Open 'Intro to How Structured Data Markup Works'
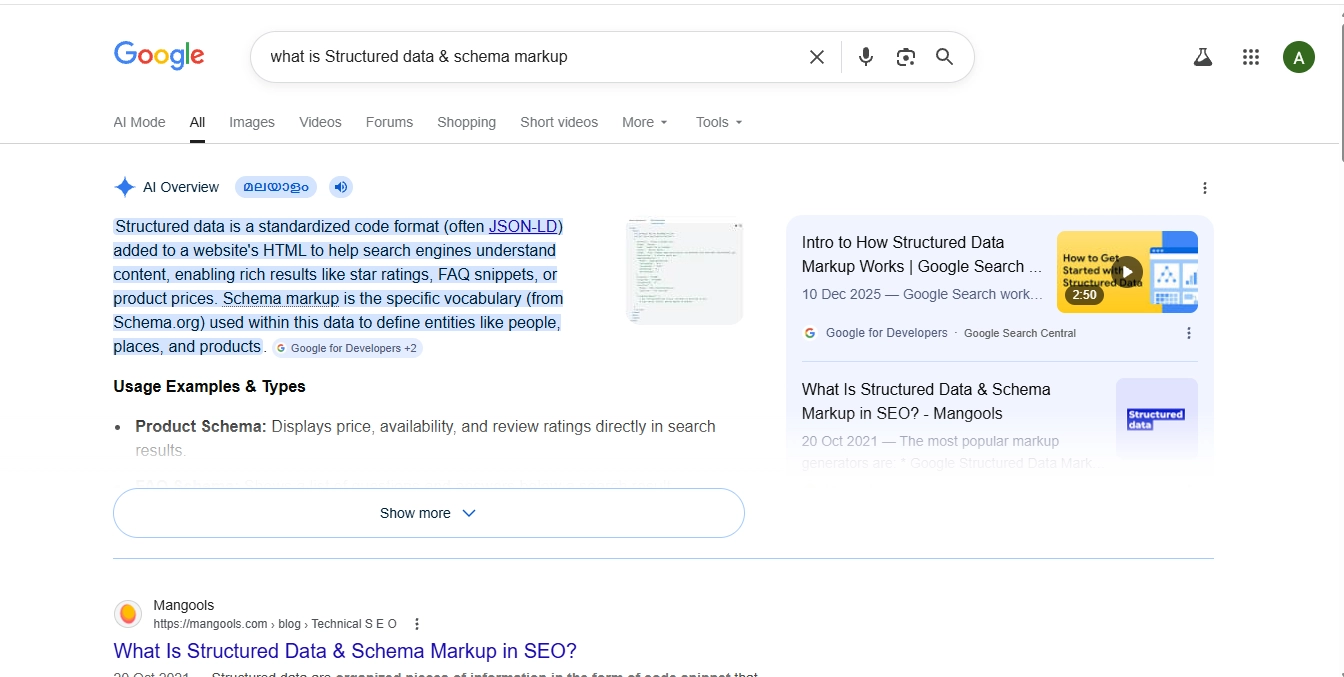1344x677 pixels. (x=921, y=254)
